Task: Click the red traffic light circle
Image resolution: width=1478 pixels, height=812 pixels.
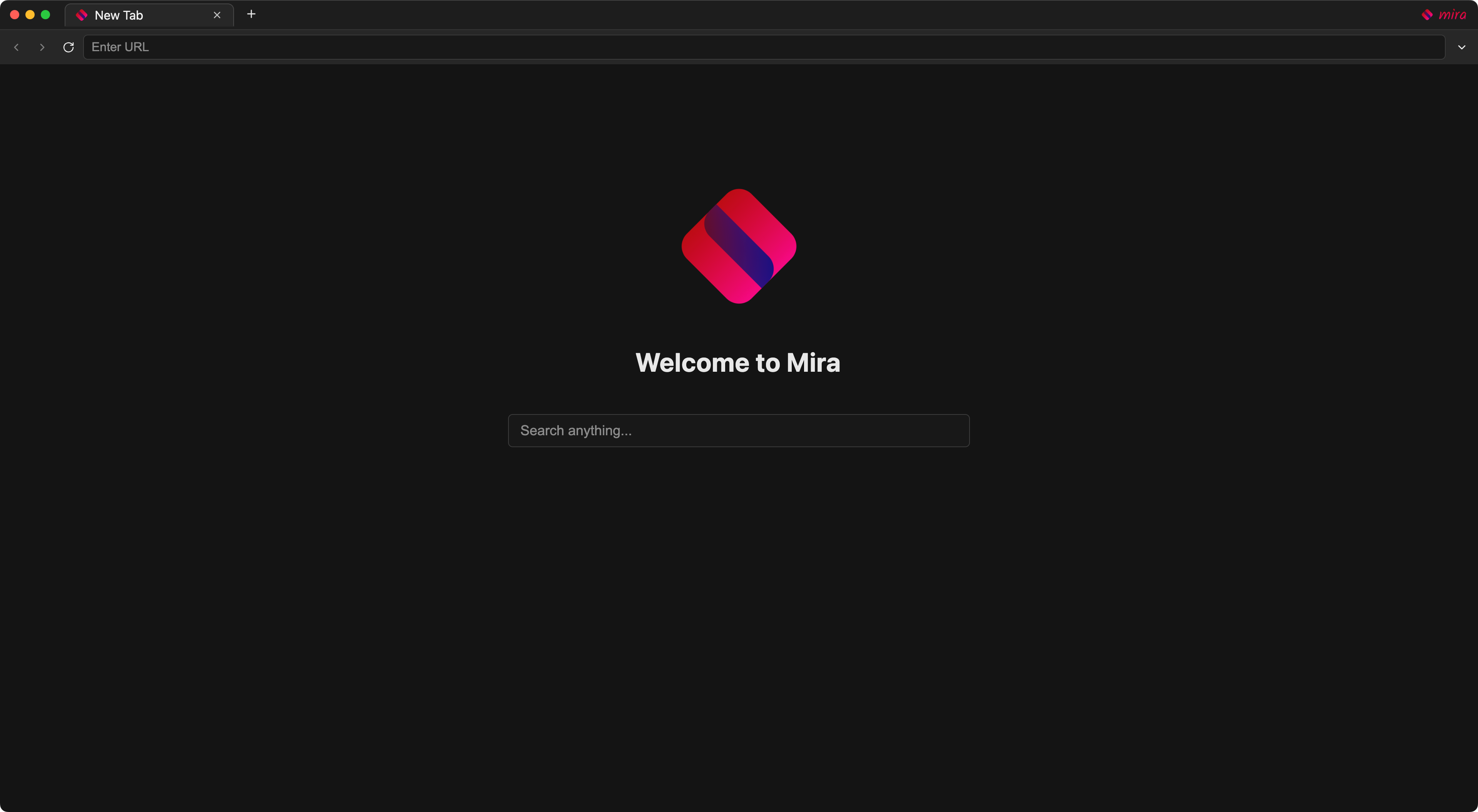Action: (x=14, y=14)
